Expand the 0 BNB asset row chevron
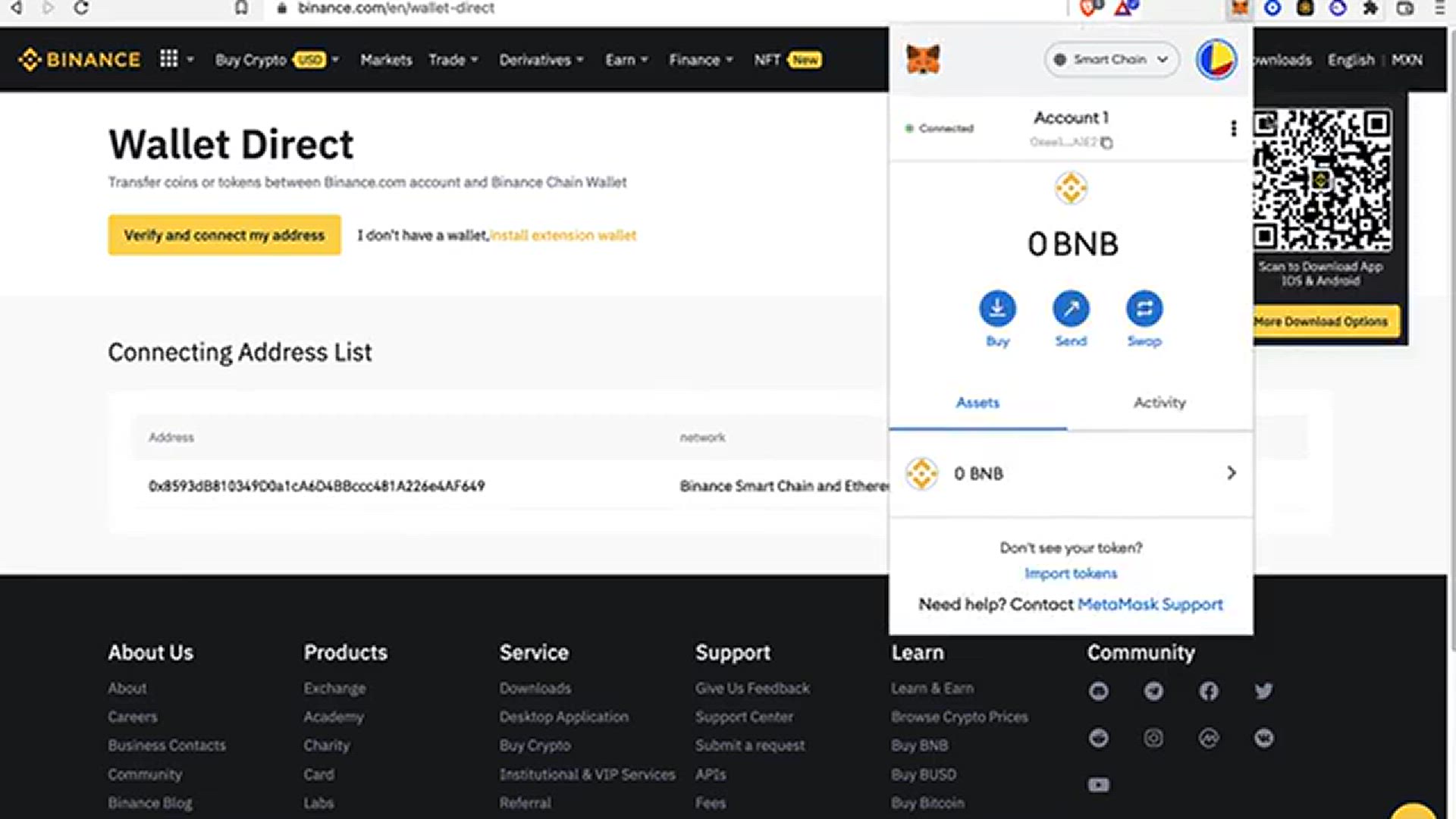Screen dimensions: 1456x819 1231,473
